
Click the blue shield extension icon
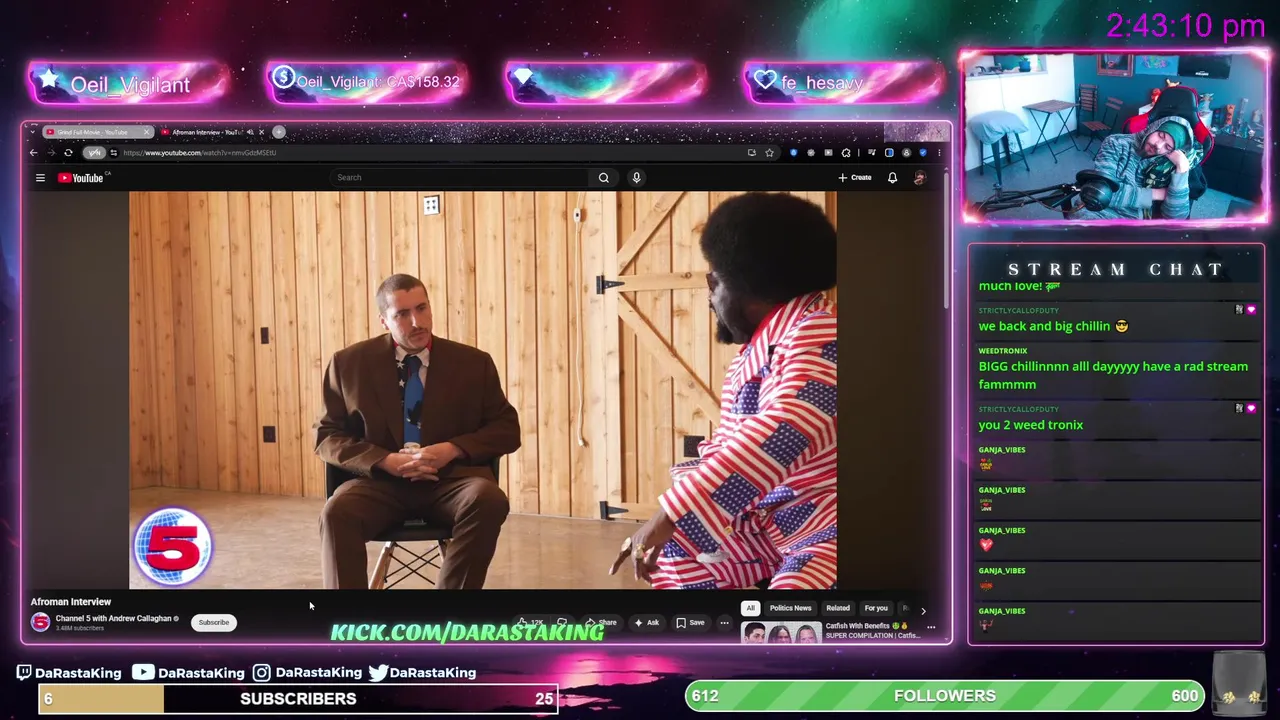point(793,153)
